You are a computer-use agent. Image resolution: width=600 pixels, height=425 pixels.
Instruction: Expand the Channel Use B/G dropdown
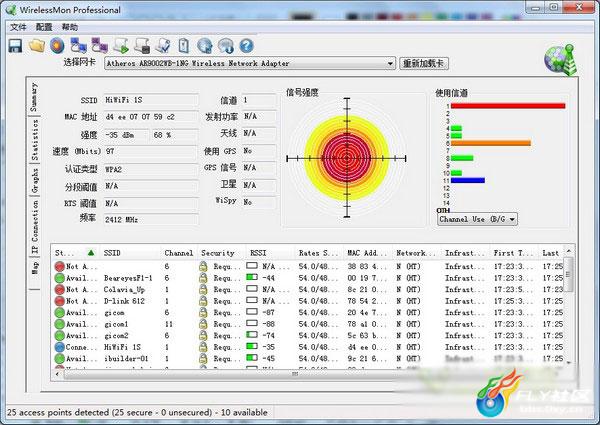512,219
